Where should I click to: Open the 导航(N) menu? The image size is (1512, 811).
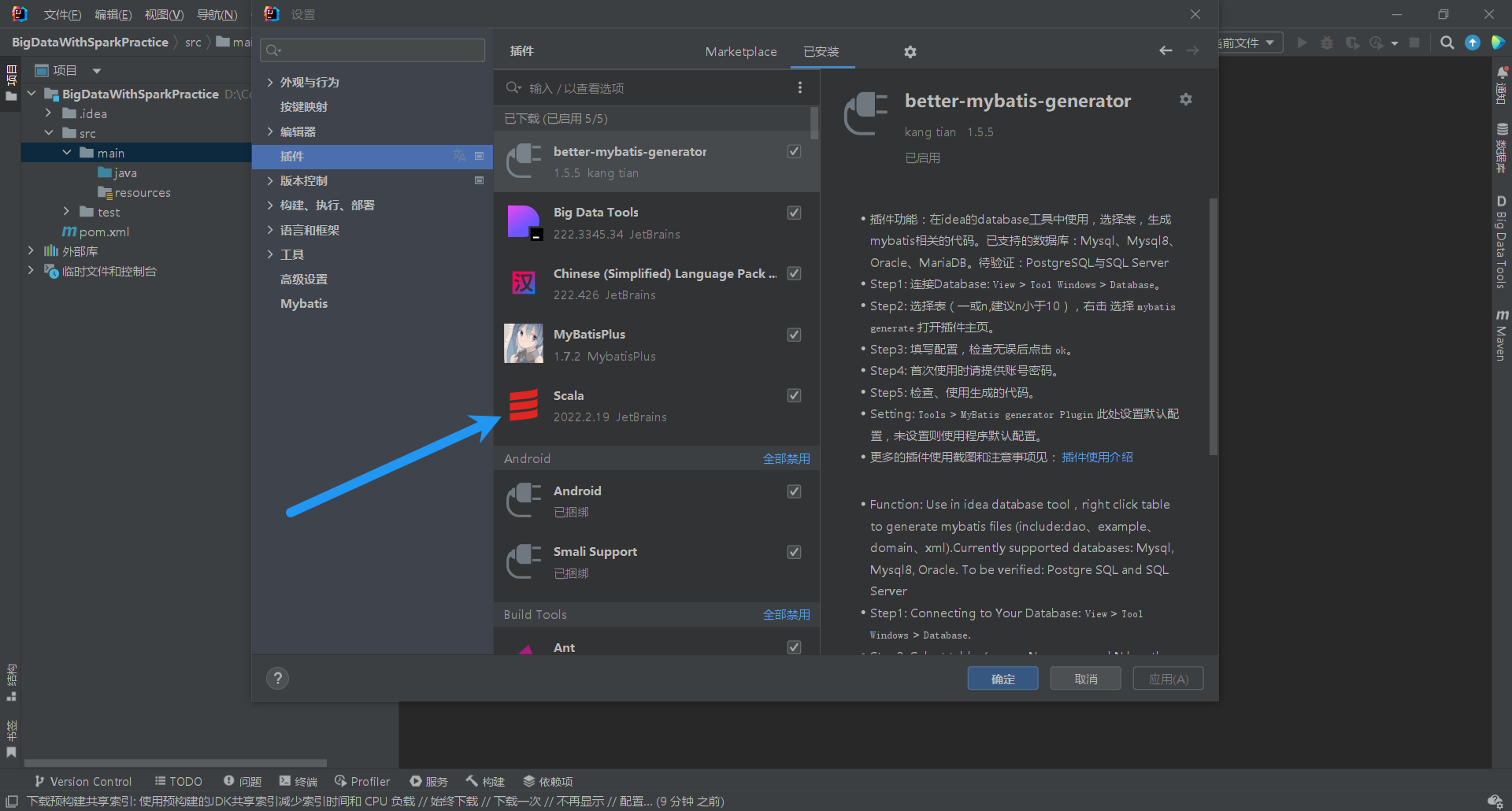click(x=217, y=15)
